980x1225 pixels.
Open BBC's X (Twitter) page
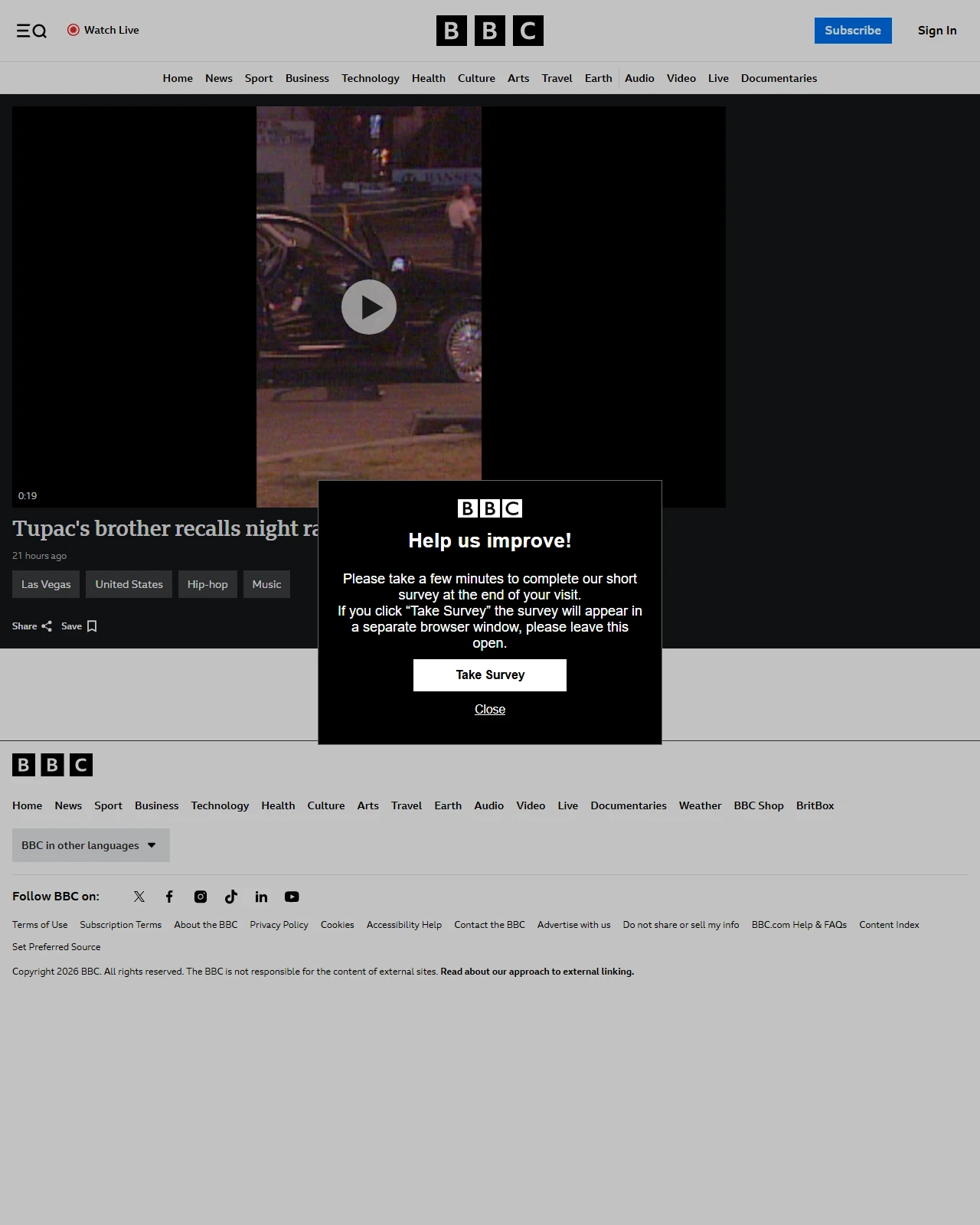(x=139, y=897)
